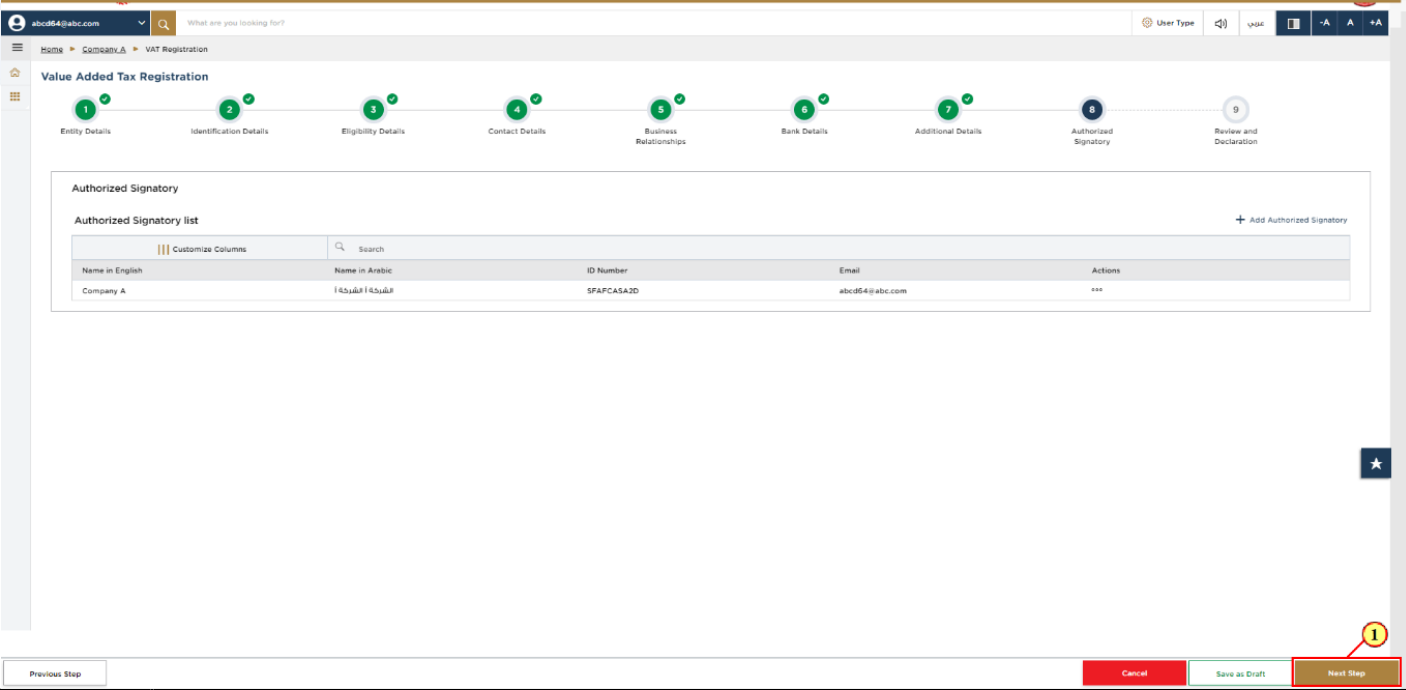The width and height of the screenshot is (1406, 690).
Task: Open the User Type settings
Action: (x=1168, y=23)
